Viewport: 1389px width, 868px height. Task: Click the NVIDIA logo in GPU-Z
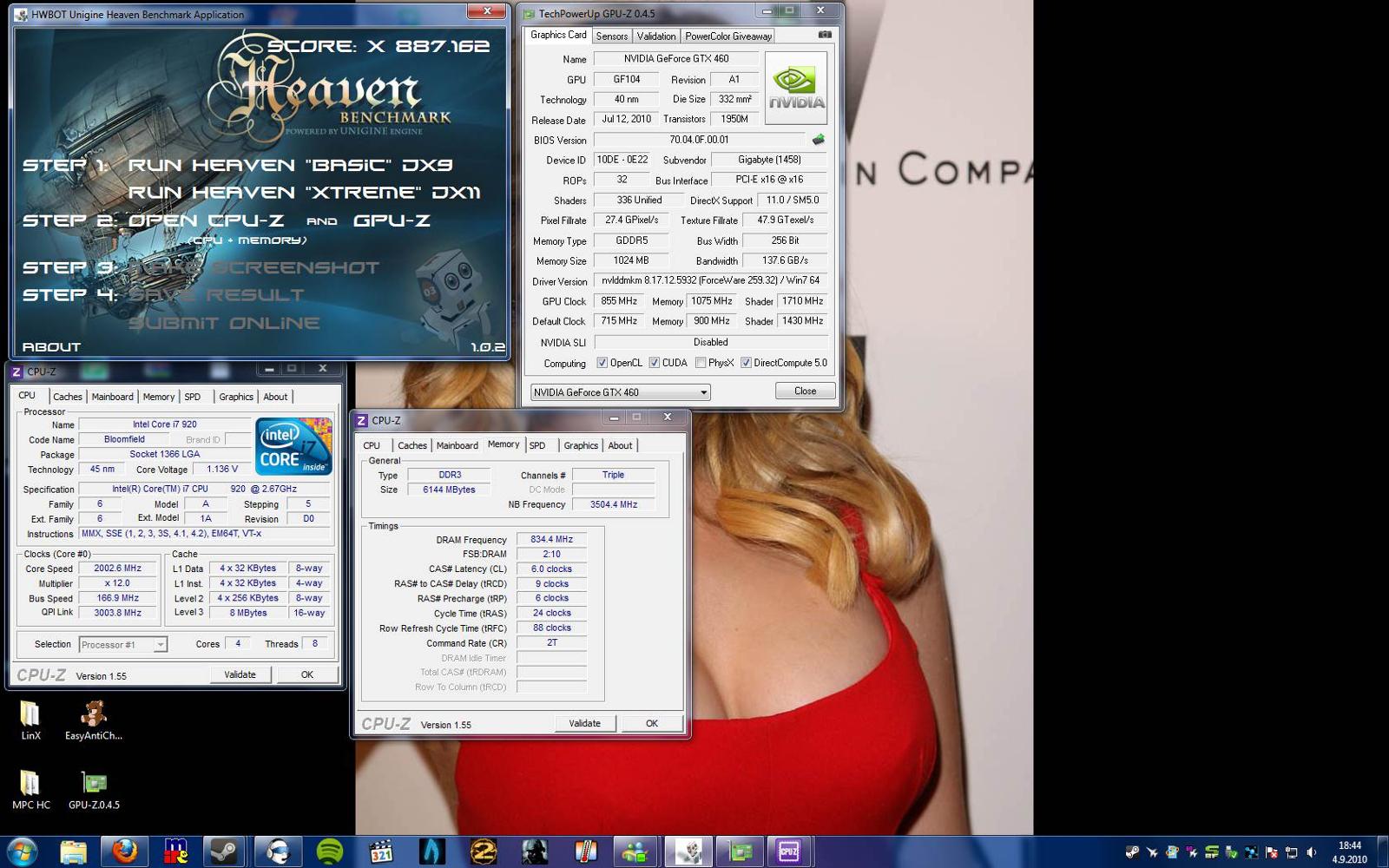click(796, 88)
